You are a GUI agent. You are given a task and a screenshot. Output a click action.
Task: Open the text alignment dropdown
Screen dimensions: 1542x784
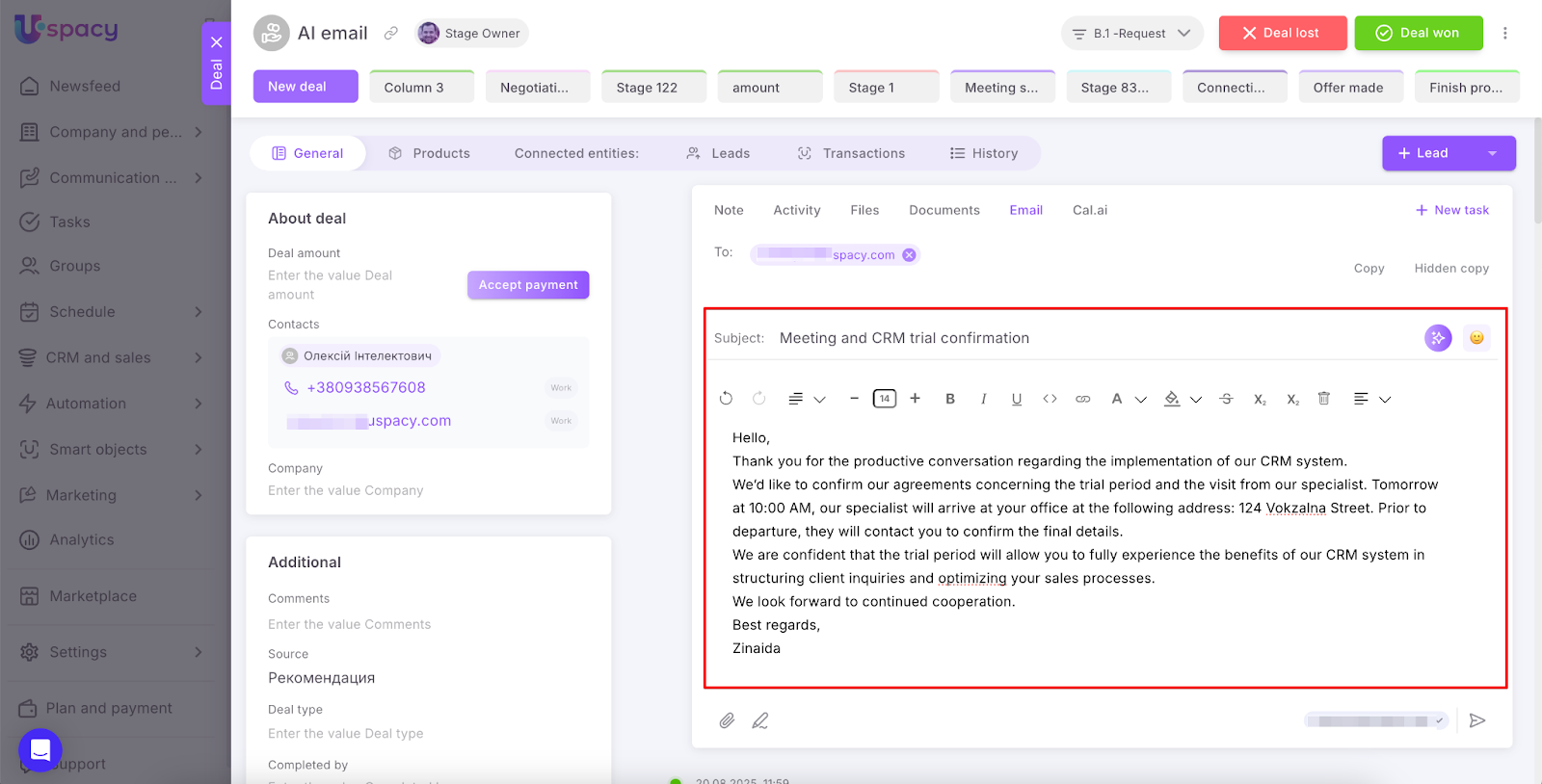1371,399
